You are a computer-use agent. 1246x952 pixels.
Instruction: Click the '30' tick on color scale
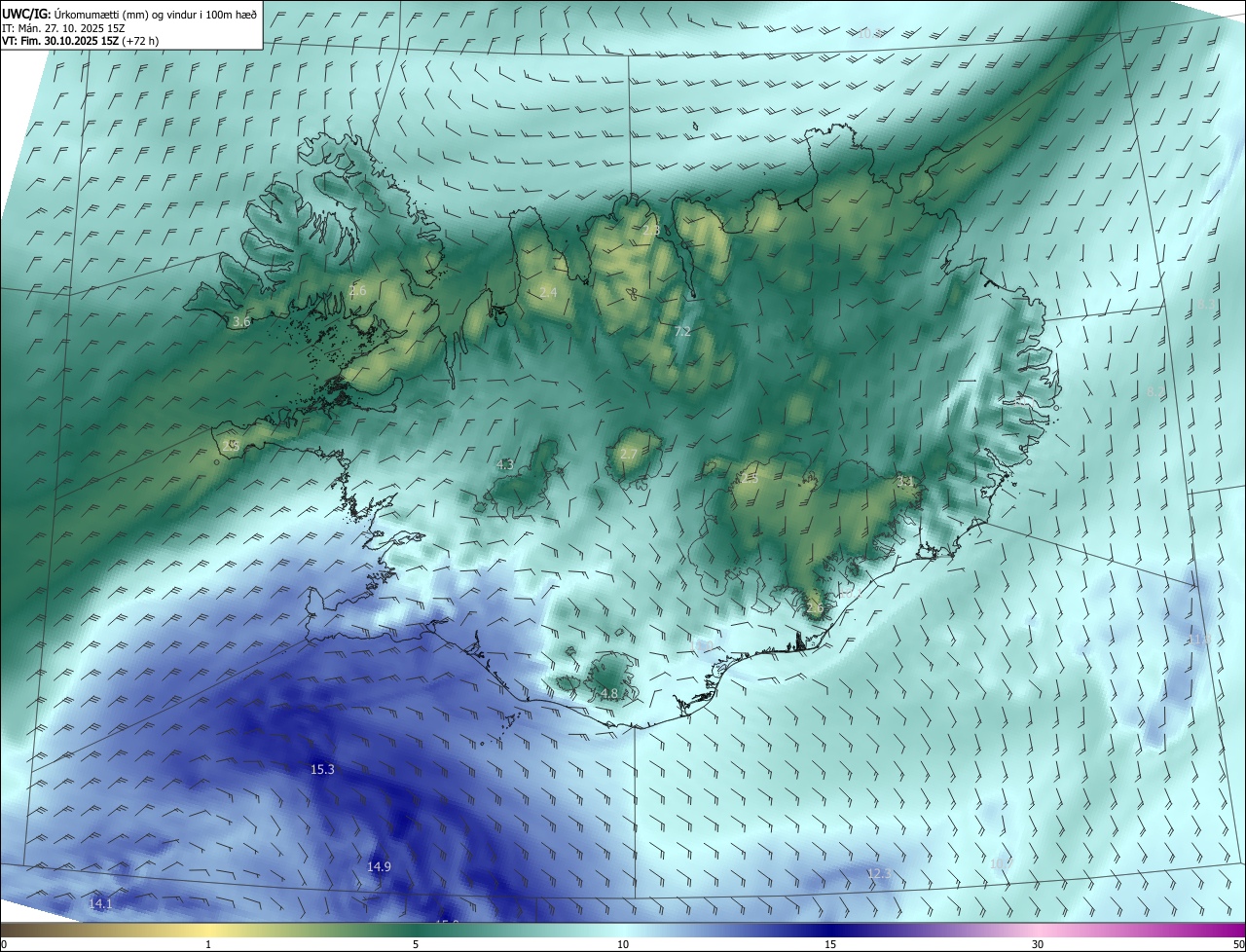[x=1038, y=944]
